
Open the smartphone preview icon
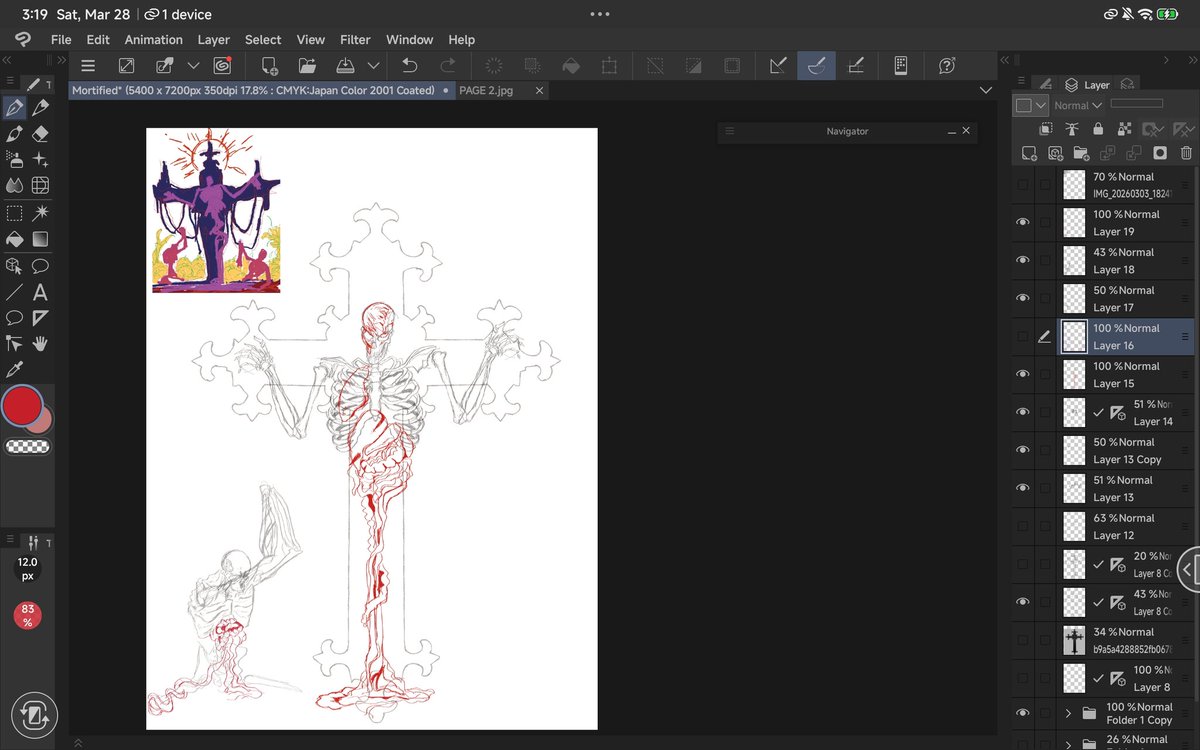[x=900, y=66]
